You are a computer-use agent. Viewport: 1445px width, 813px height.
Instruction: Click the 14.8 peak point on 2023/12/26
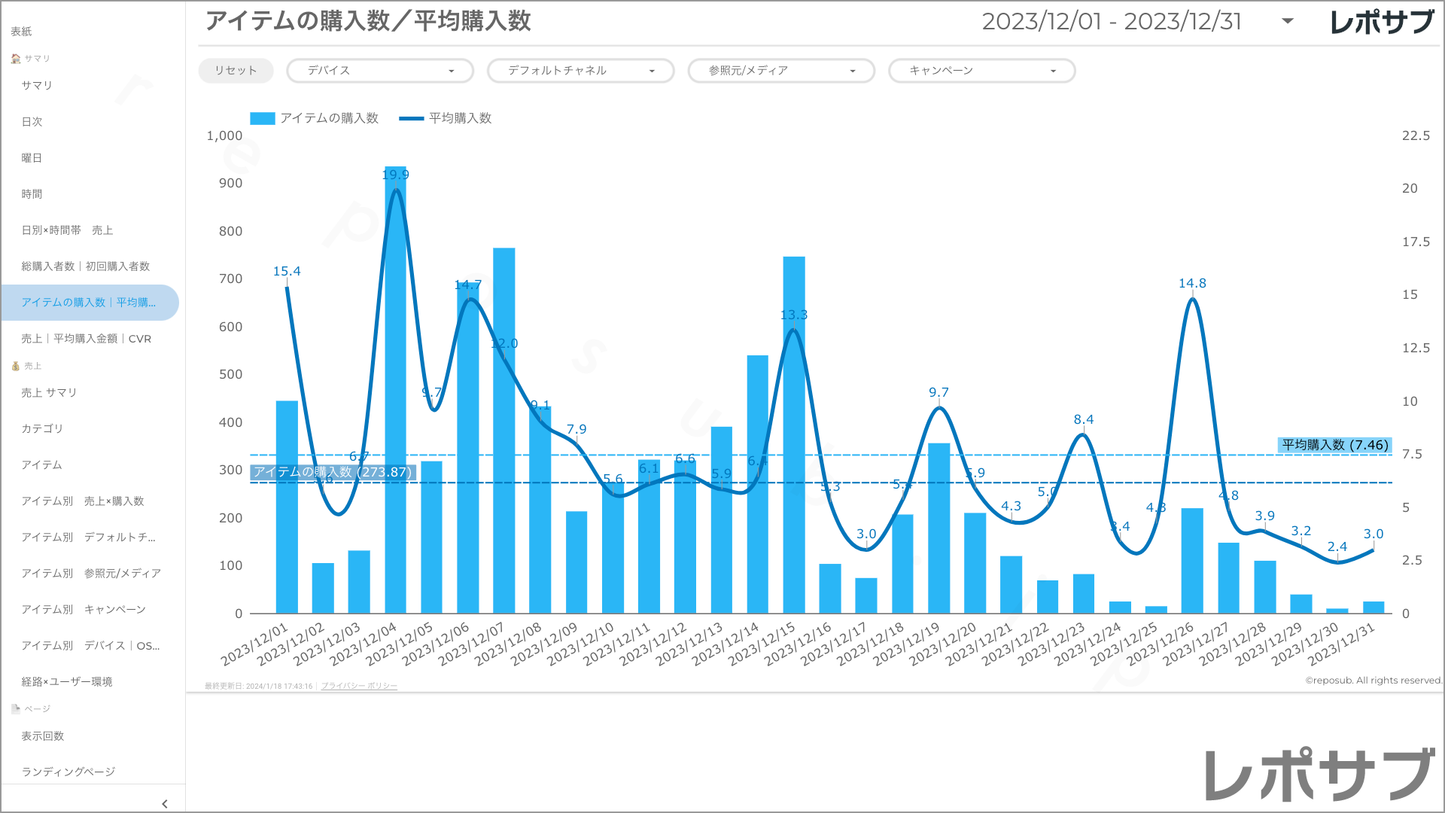click(1192, 300)
